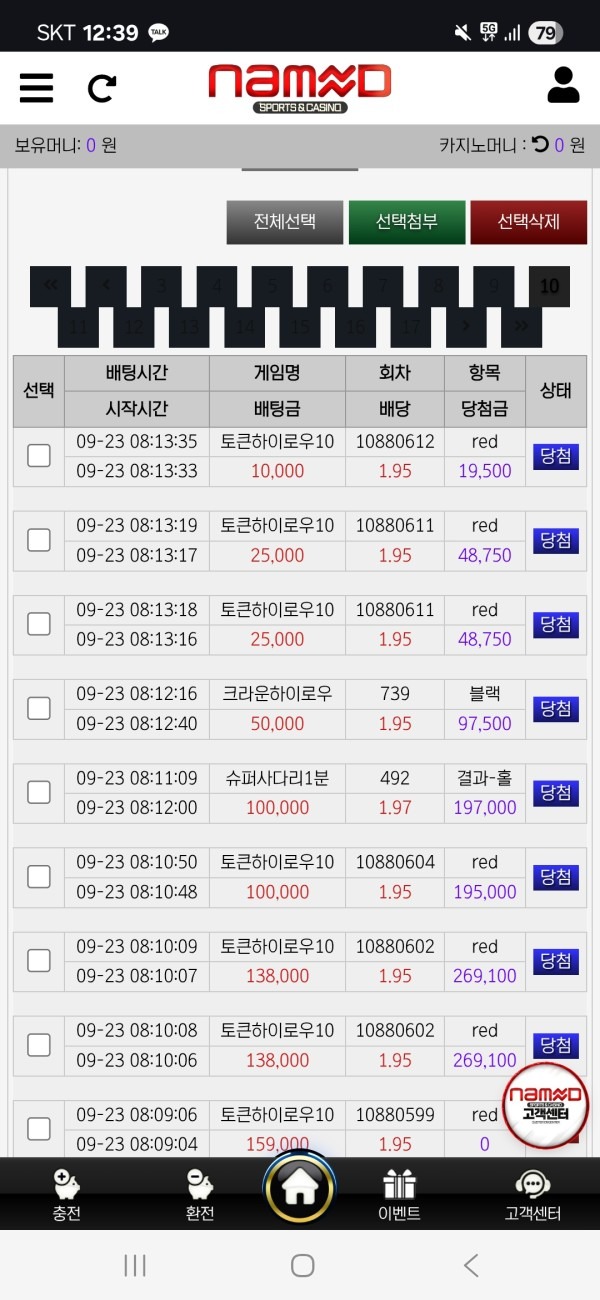
Task: Tap the casino money refresh arrow icon
Action: (541, 145)
